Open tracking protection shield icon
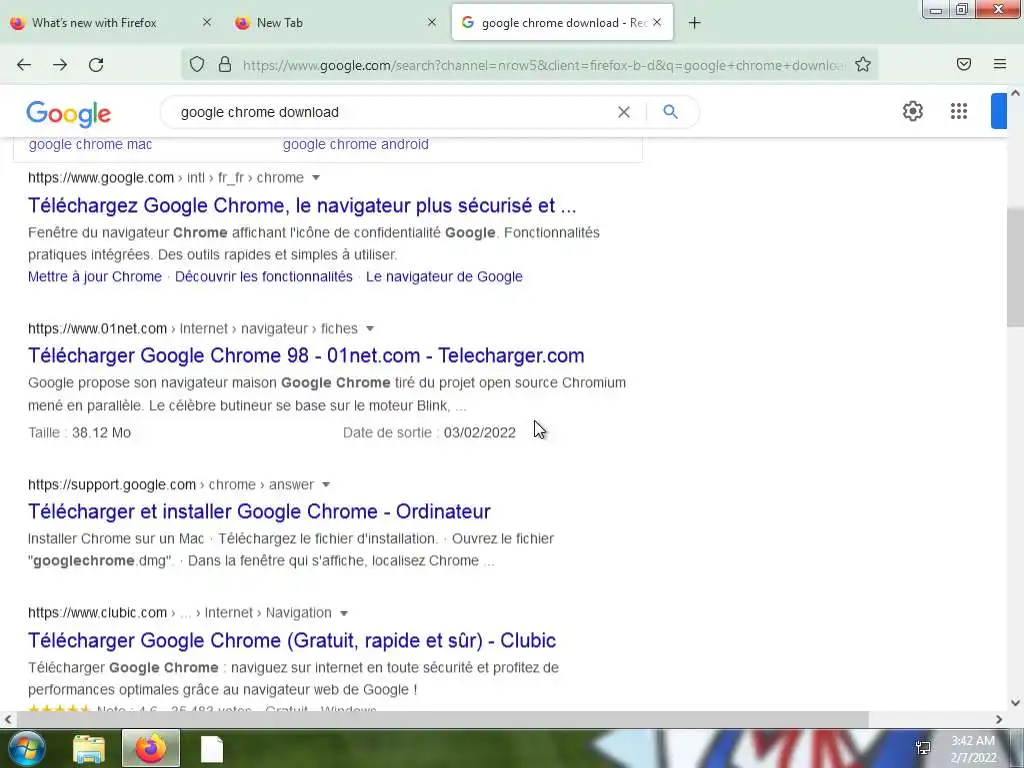This screenshot has height=768, width=1024. point(197,64)
